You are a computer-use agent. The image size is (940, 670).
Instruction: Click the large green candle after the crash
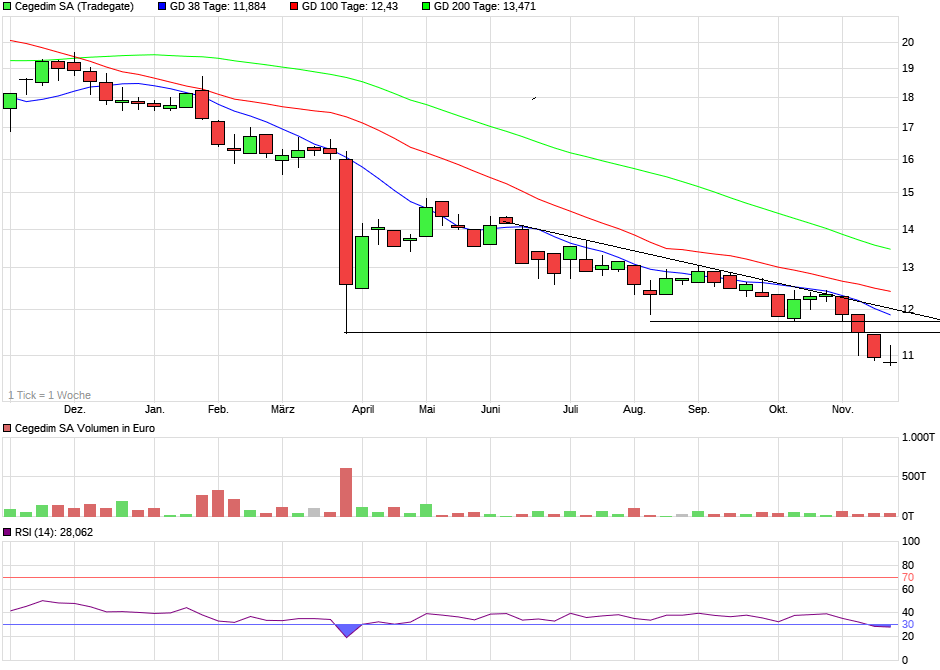click(x=362, y=262)
